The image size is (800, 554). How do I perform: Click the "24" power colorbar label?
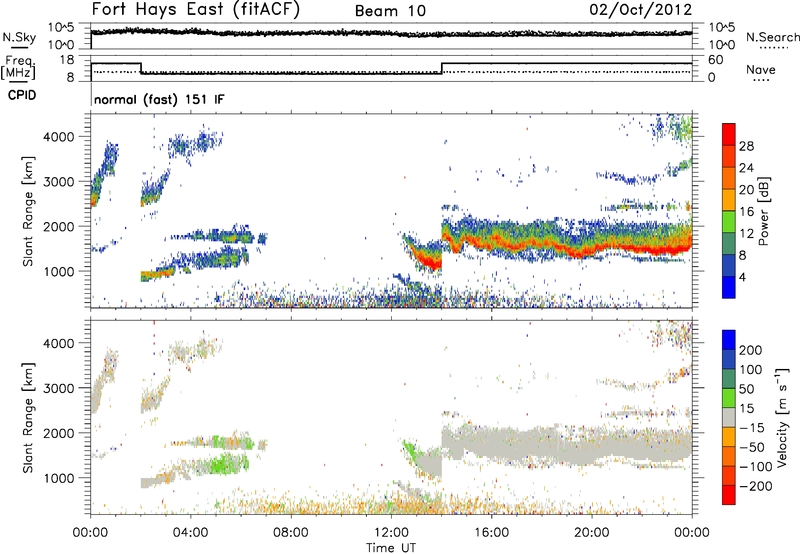(x=746, y=168)
